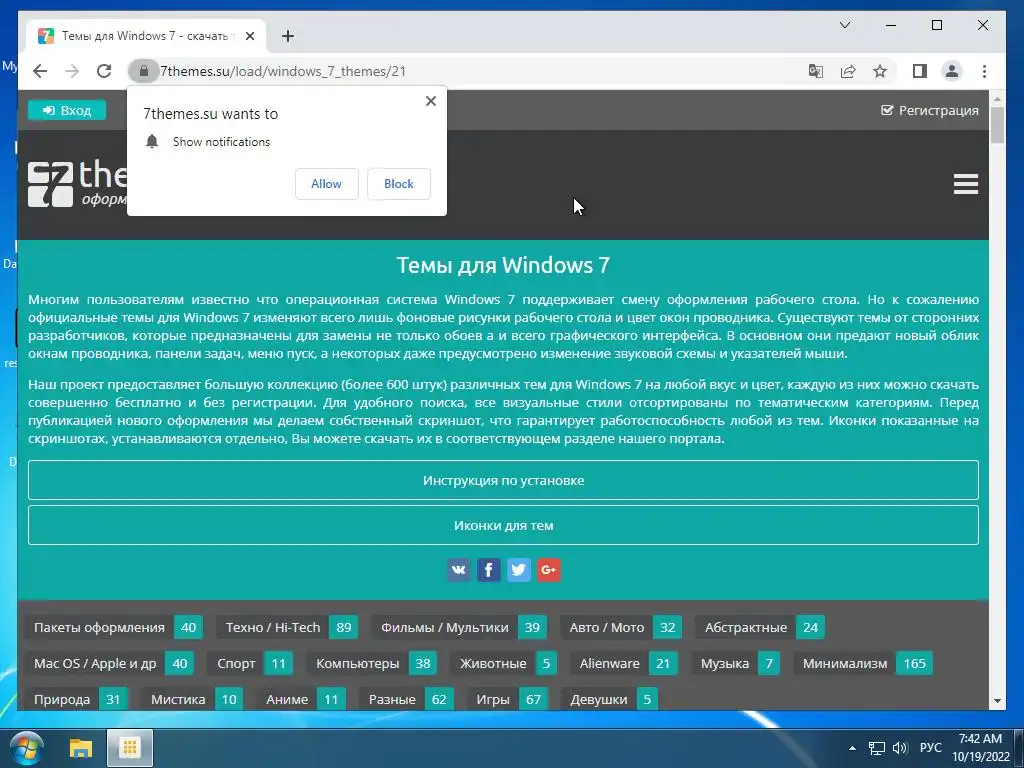This screenshot has width=1024, height=768.
Task: Open the Chrome profile avatar
Action: point(952,71)
